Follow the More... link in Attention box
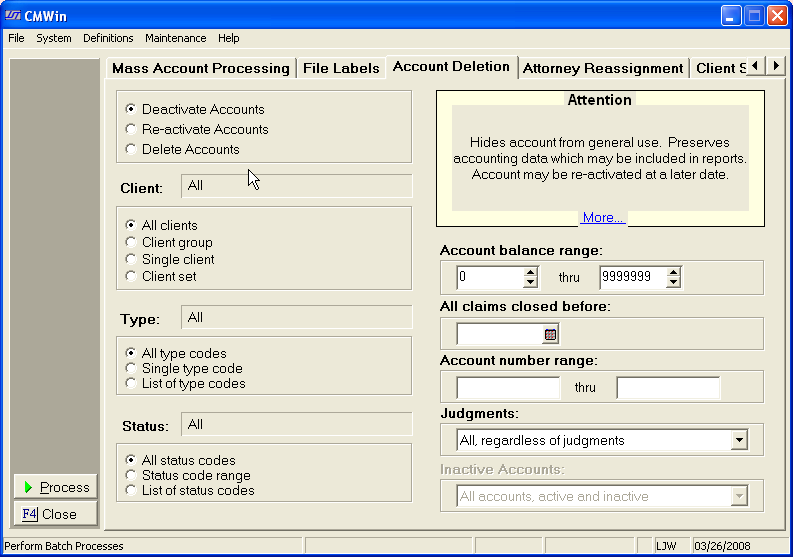This screenshot has width=793, height=557. click(603, 217)
